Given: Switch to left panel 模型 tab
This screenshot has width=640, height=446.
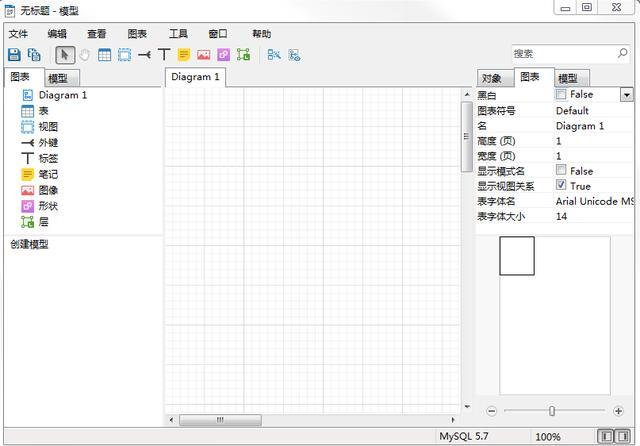Looking at the screenshot, I should tap(60, 78).
